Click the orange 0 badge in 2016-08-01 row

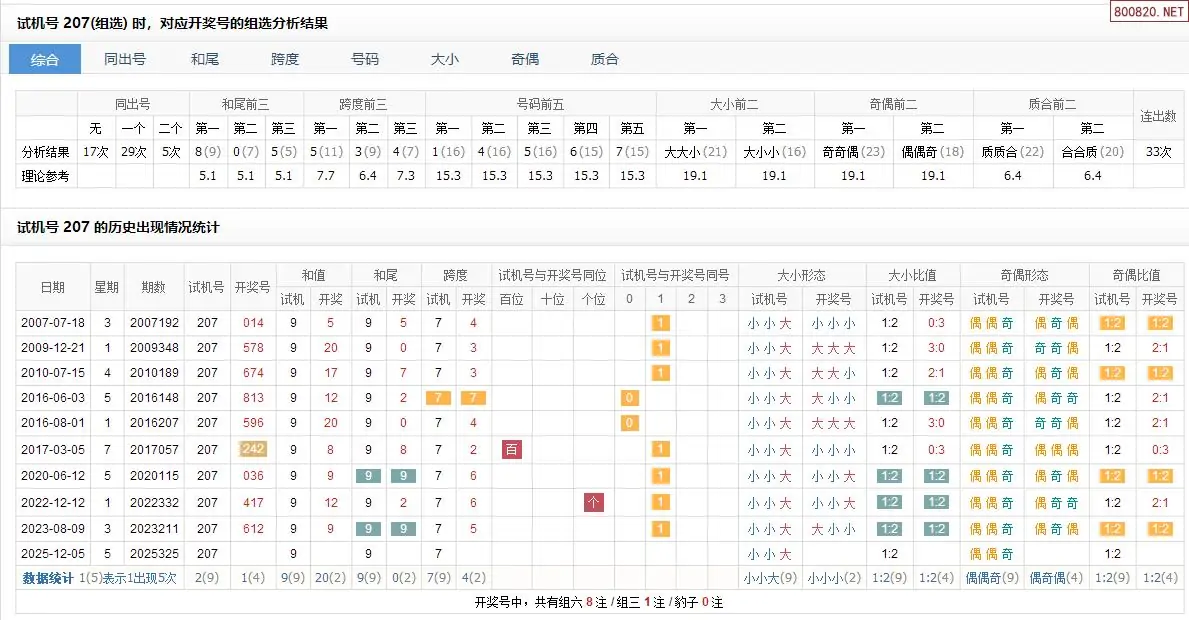click(x=629, y=423)
